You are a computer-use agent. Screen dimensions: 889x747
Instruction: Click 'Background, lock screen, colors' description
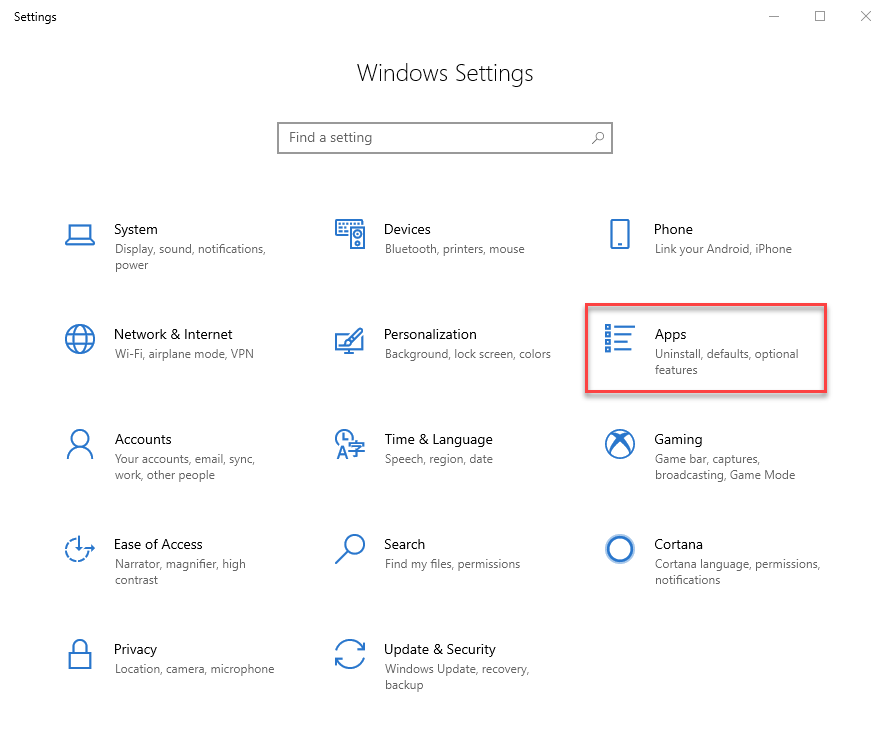click(468, 354)
